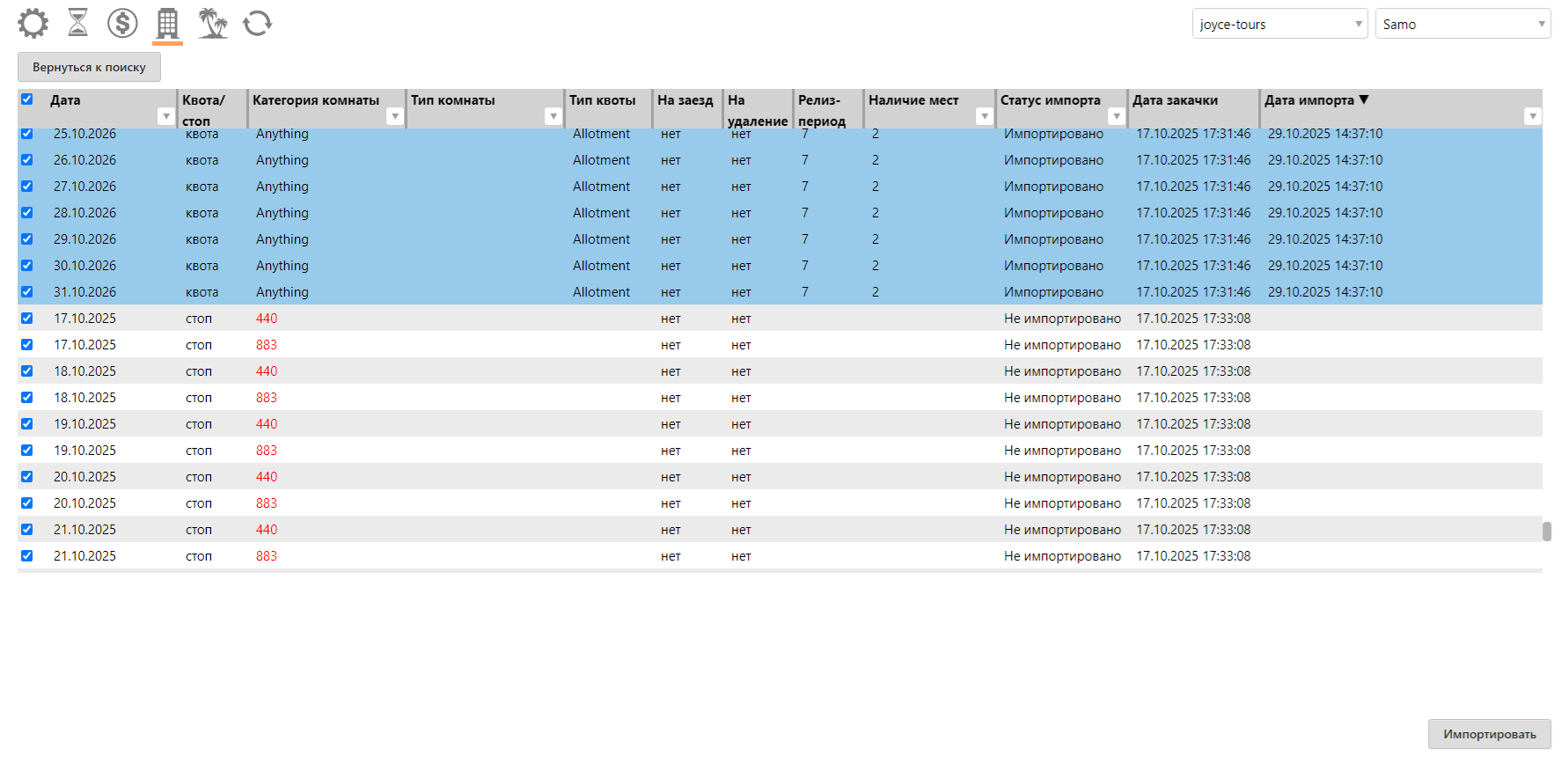Click the Вернуться к поиску button
Viewport: 1568px width, 763px height.
click(89, 67)
